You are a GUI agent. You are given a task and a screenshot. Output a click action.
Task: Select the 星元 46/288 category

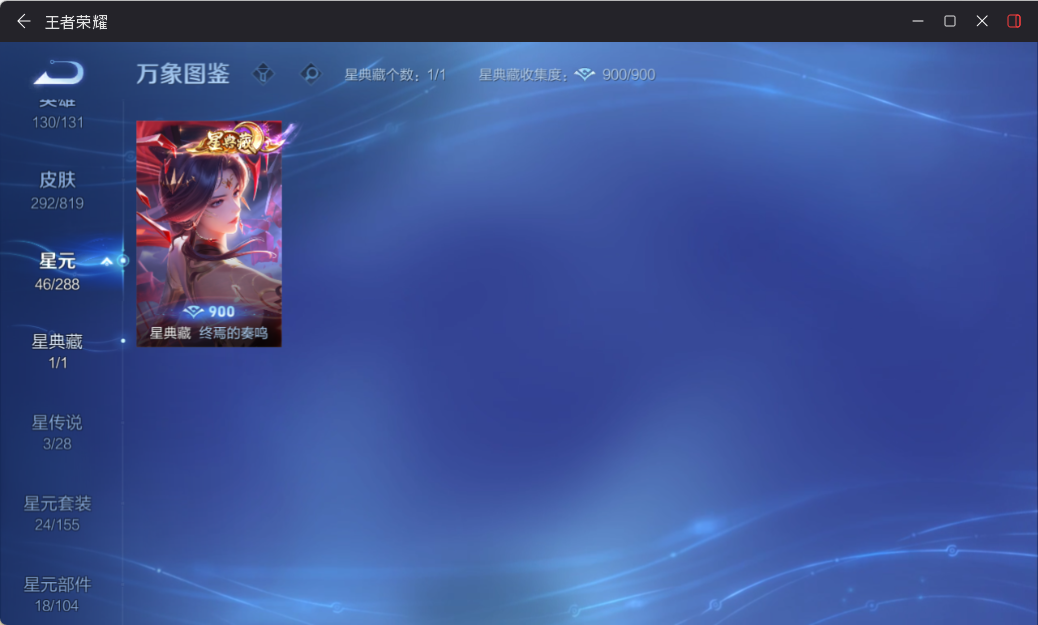pyautogui.click(x=58, y=271)
